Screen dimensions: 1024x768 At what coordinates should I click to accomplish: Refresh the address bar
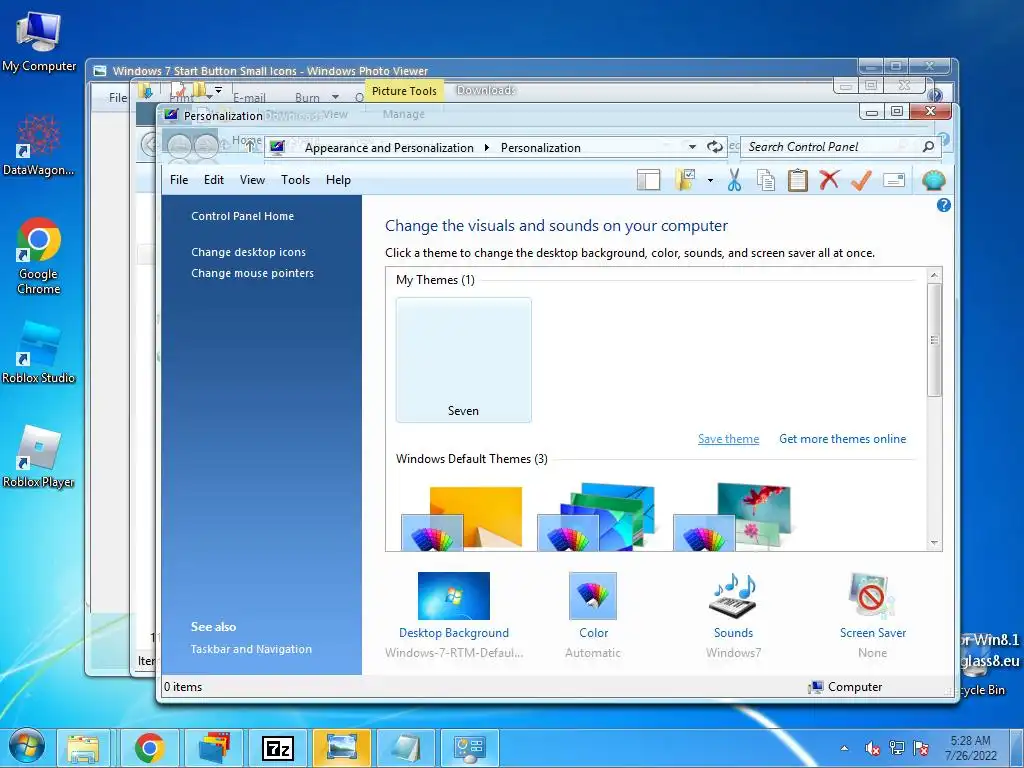click(x=715, y=147)
